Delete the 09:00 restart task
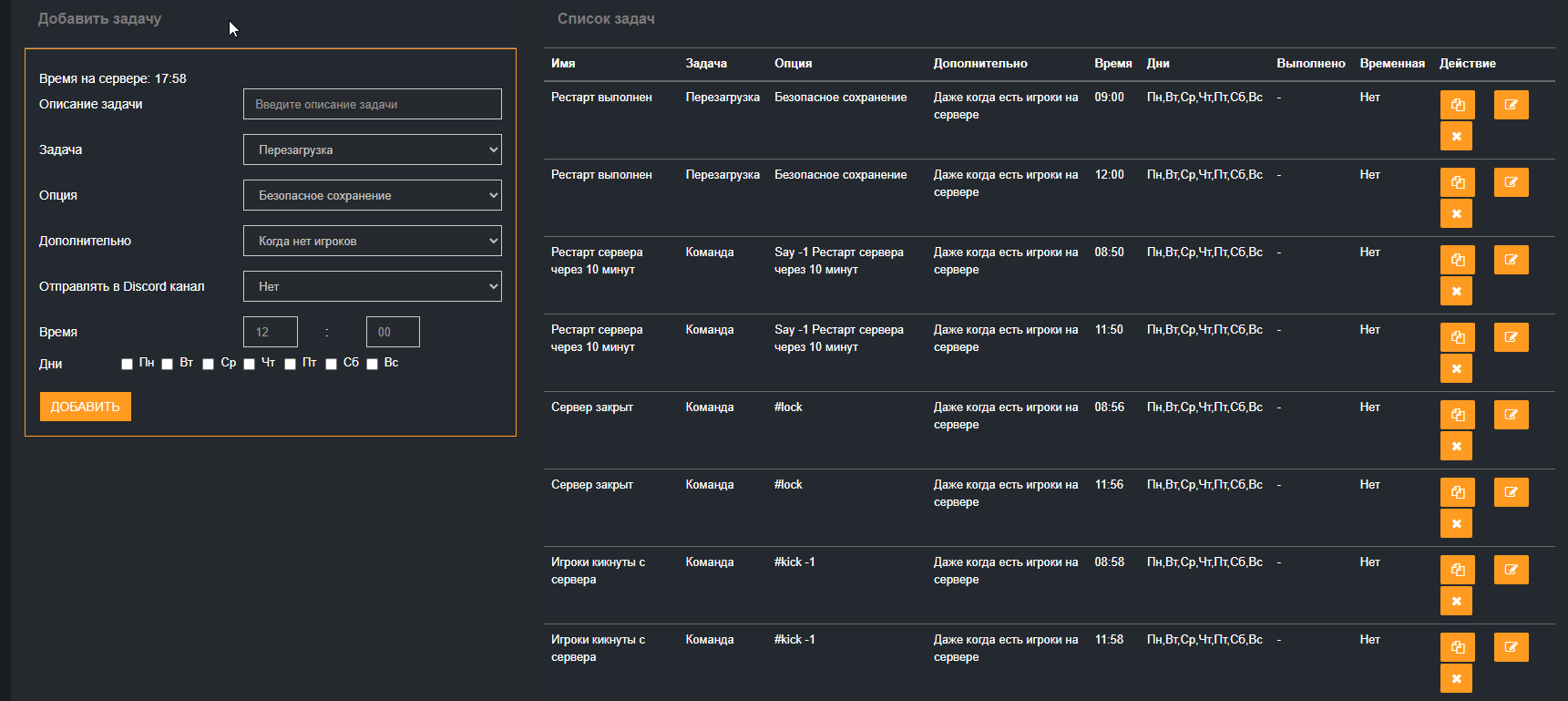 [x=1456, y=136]
